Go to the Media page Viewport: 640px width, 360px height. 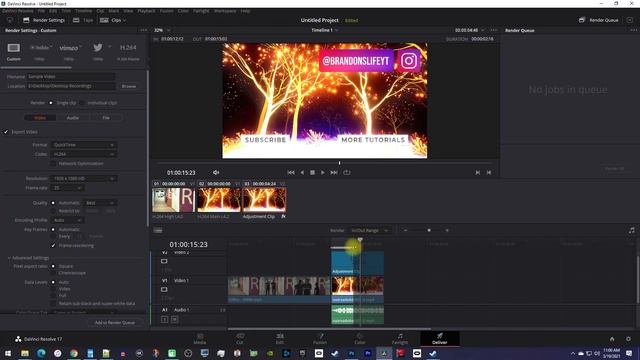(200, 339)
